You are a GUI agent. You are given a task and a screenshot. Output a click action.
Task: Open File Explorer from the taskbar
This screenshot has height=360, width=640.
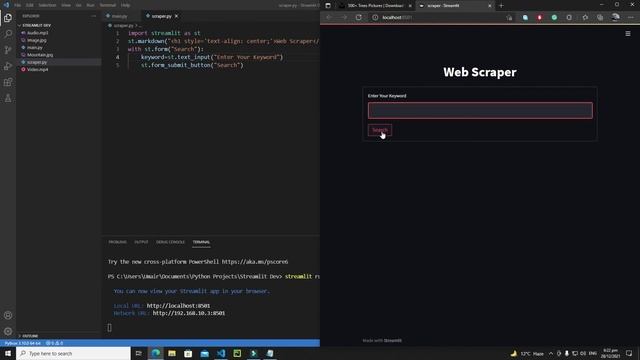pyautogui.click(x=172, y=353)
